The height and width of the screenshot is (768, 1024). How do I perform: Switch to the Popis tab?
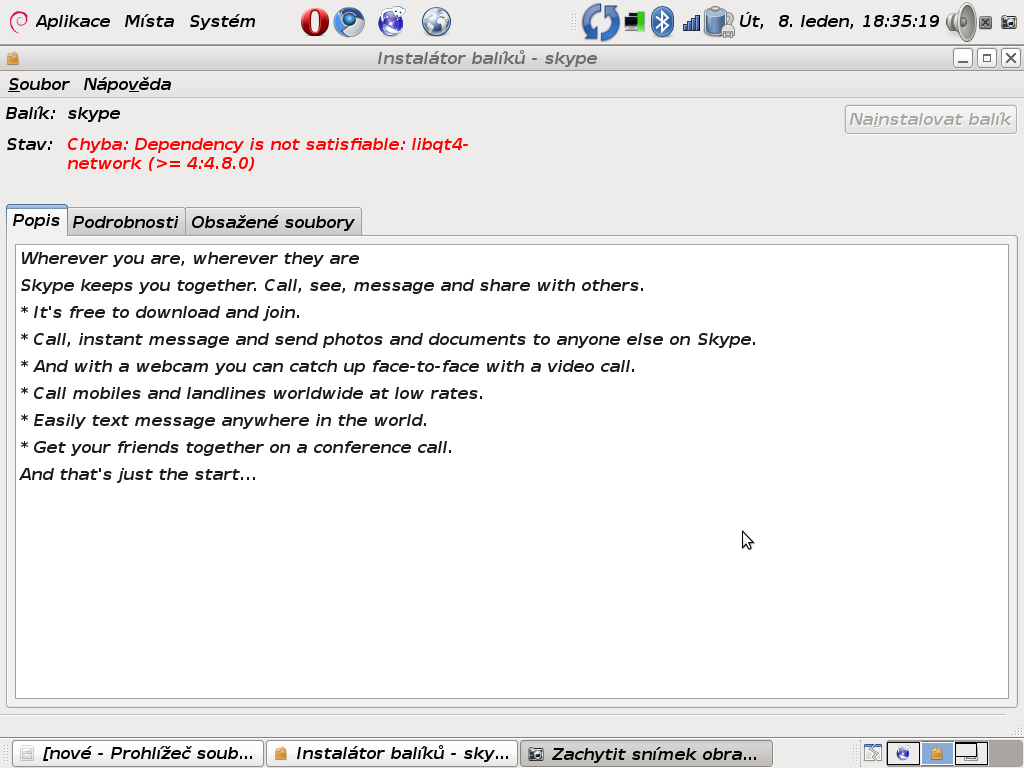[37, 220]
